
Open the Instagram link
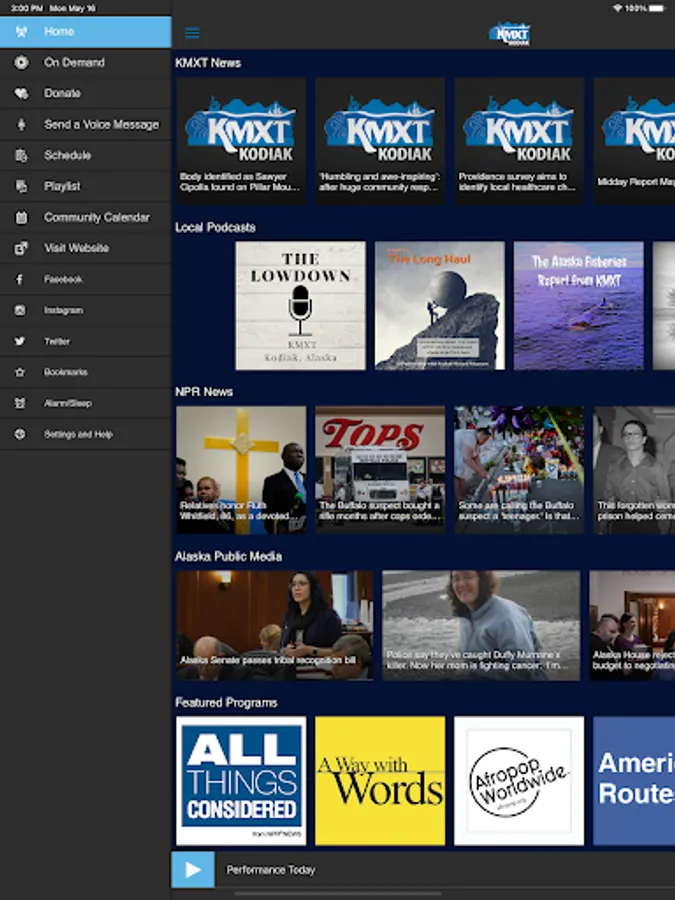86,311
